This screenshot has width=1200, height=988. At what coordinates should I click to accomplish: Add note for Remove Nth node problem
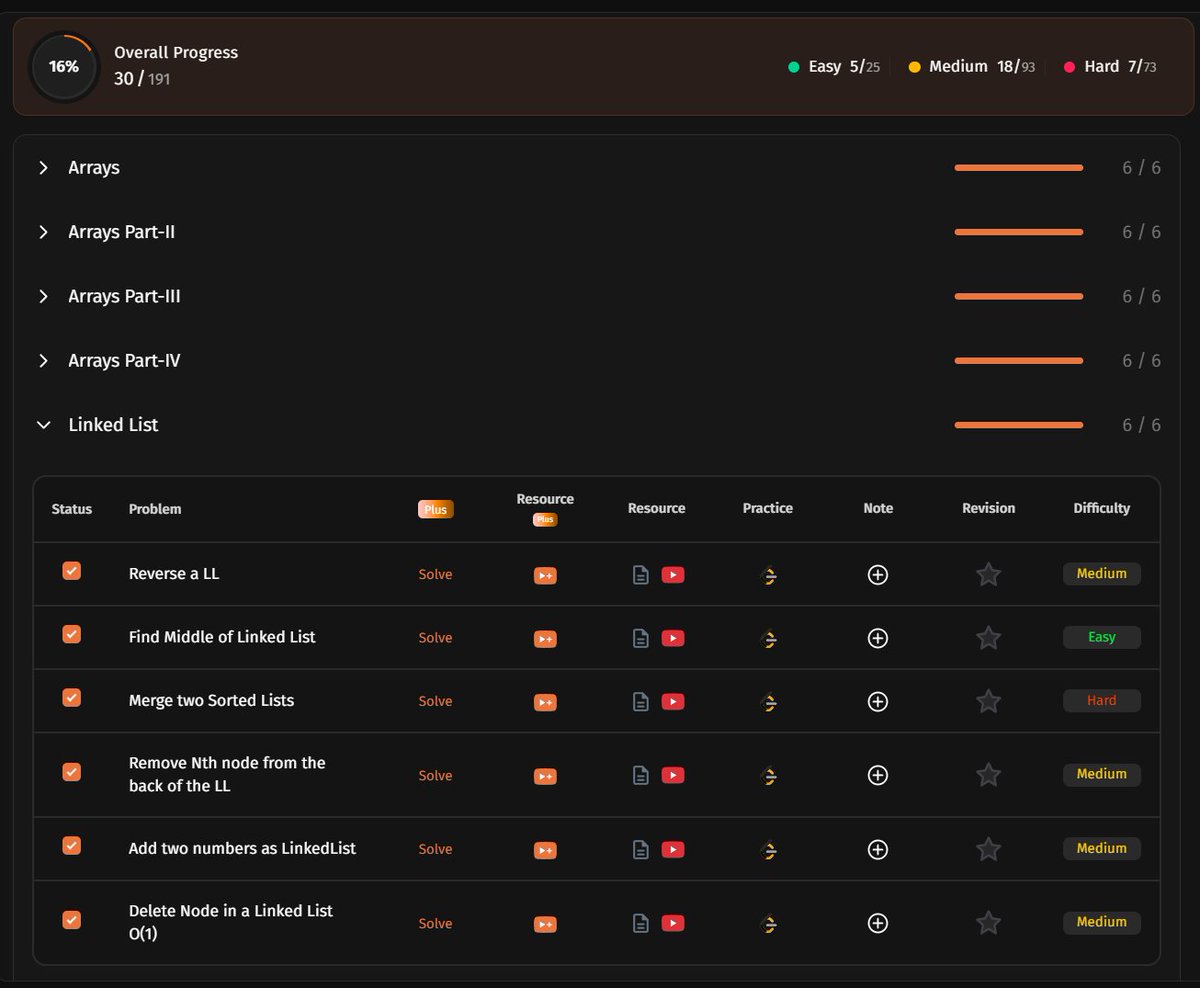tap(878, 775)
